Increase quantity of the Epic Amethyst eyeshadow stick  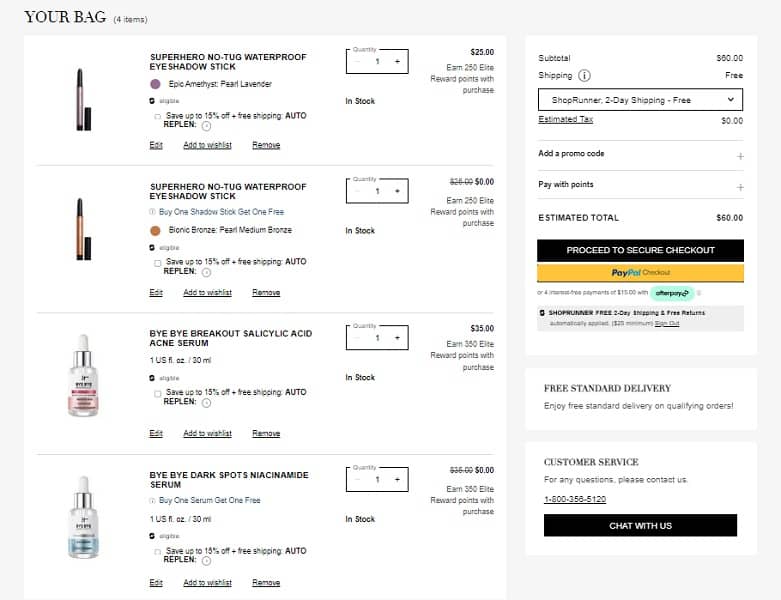(397, 61)
